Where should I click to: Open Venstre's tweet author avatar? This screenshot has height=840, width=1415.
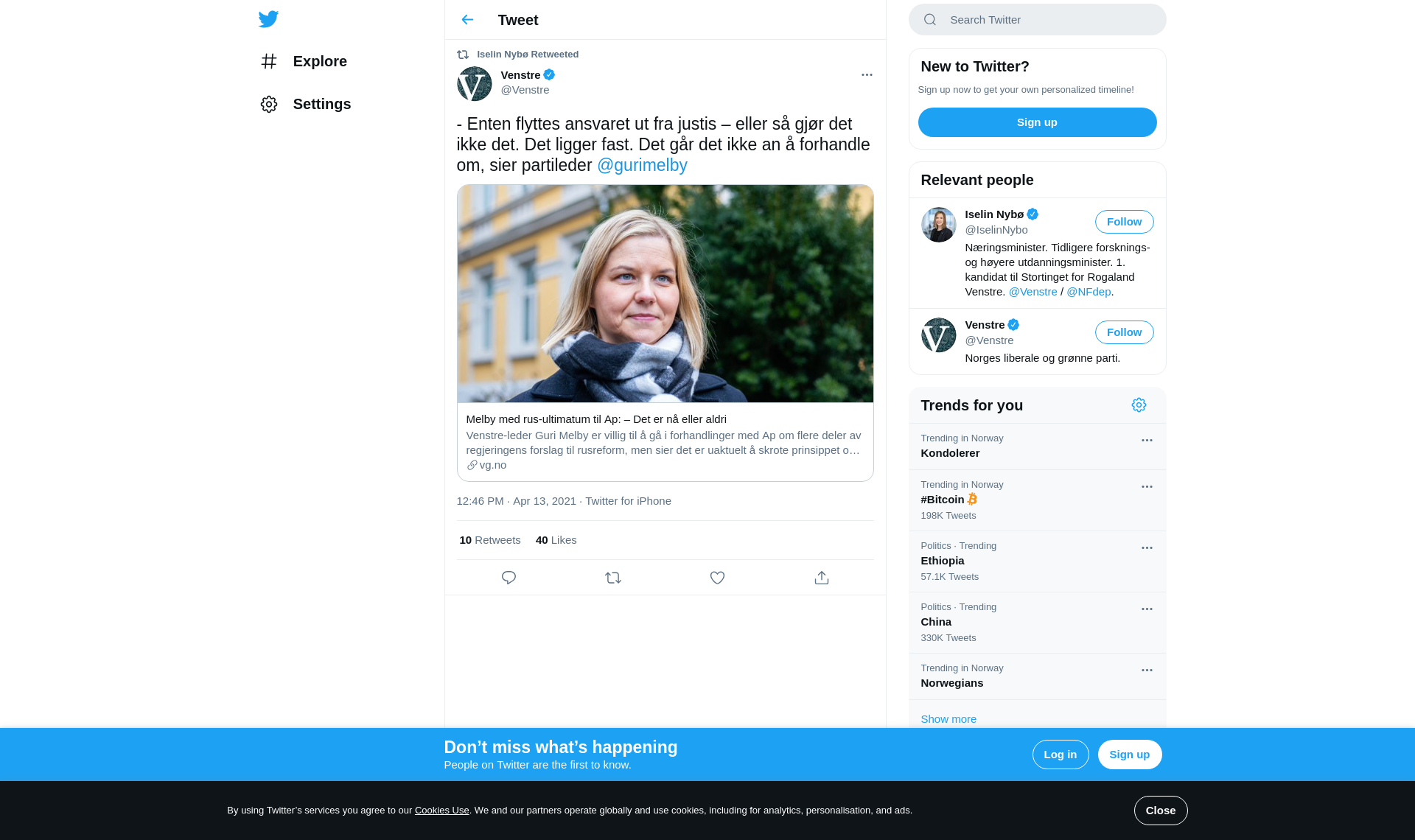click(x=475, y=84)
